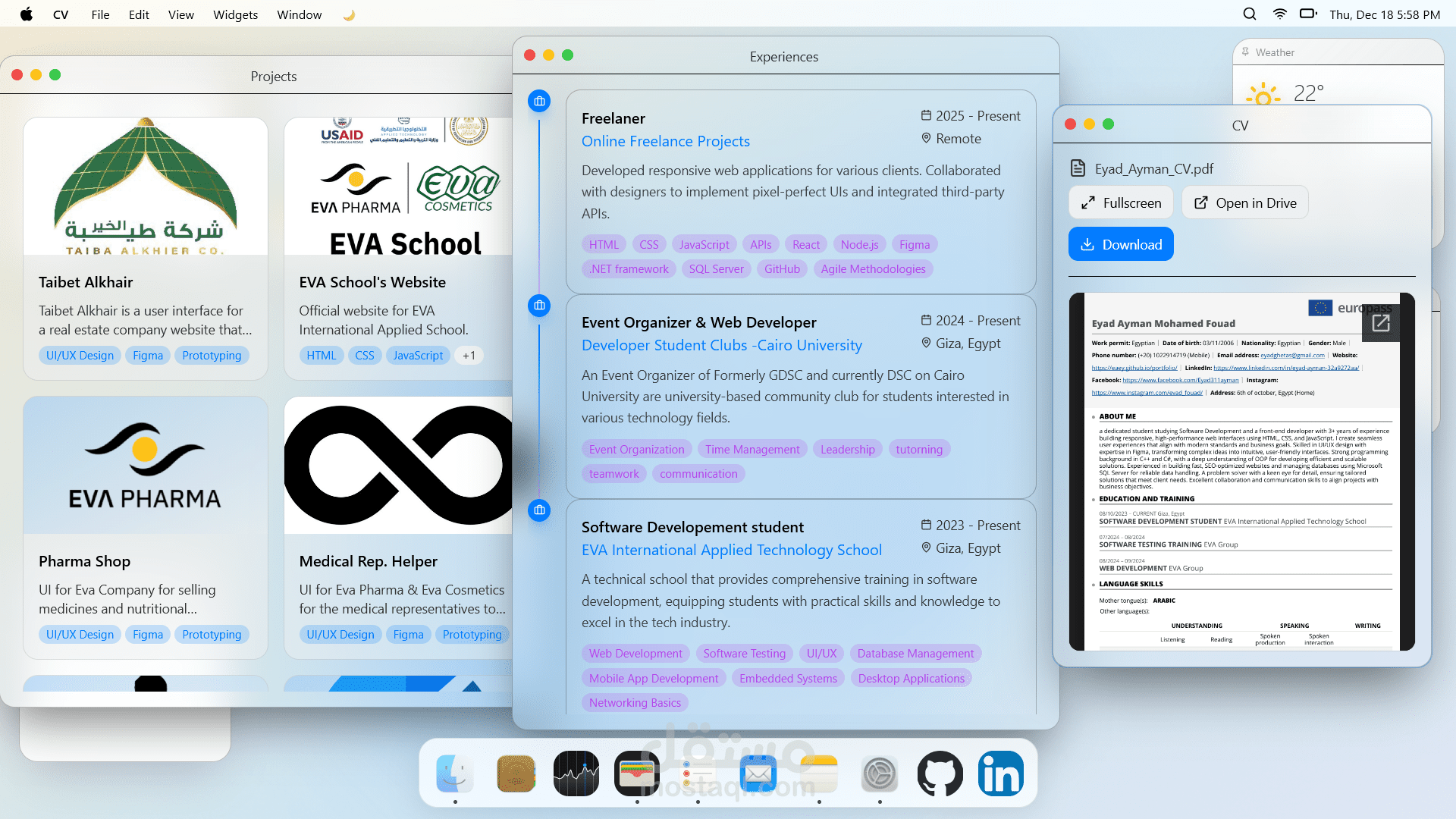Open the GitHub icon in the dock

point(940,773)
